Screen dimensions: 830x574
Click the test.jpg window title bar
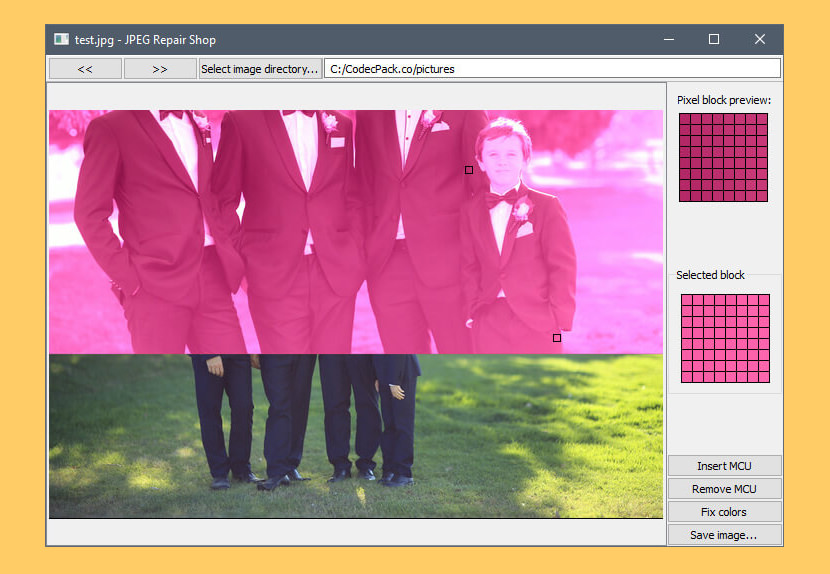point(400,40)
